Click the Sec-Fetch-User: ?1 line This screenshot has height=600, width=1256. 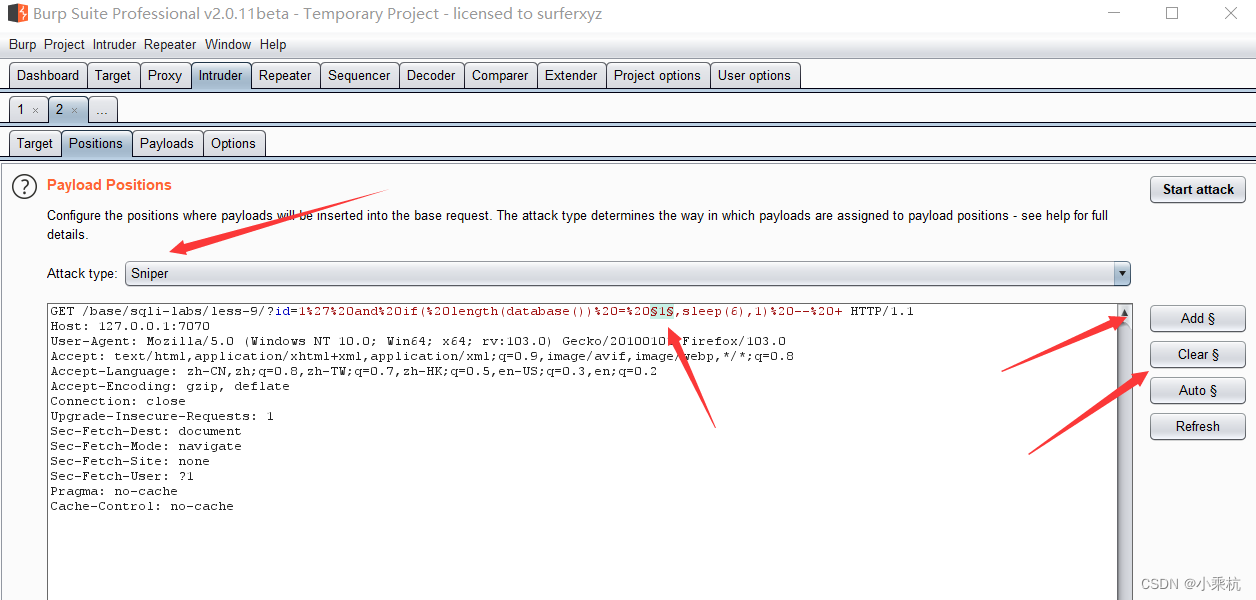tap(122, 476)
